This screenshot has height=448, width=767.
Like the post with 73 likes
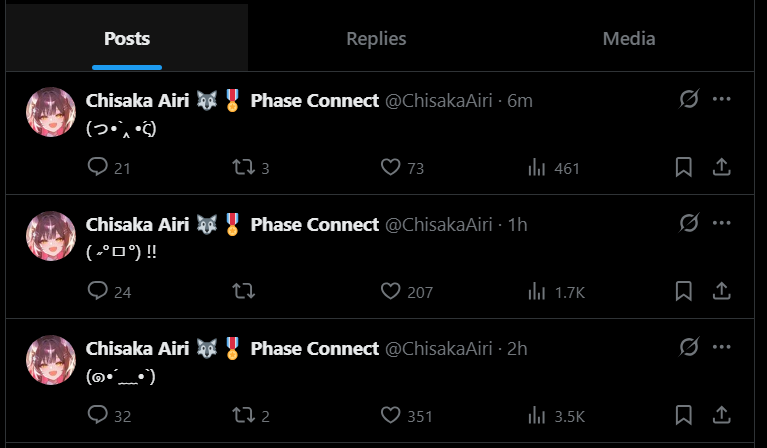click(391, 168)
